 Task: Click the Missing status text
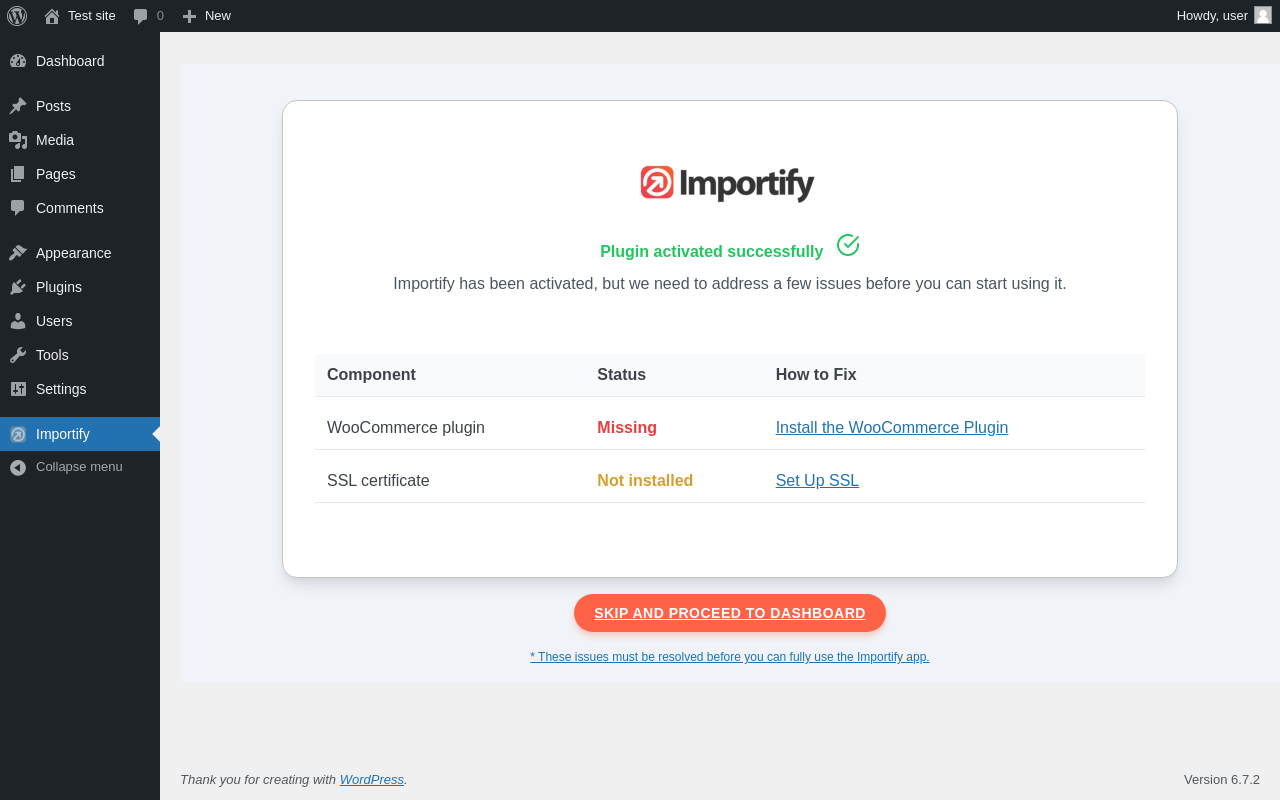click(627, 428)
